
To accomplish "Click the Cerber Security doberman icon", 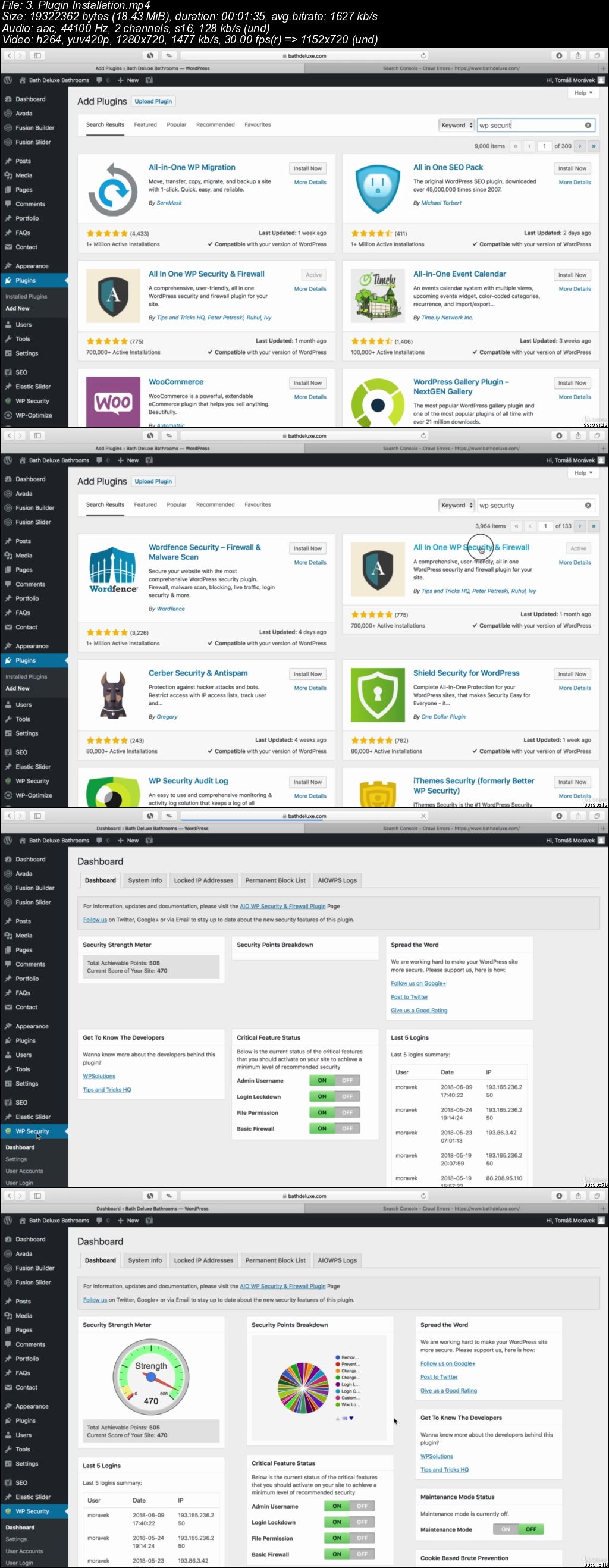I will pos(112,695).
